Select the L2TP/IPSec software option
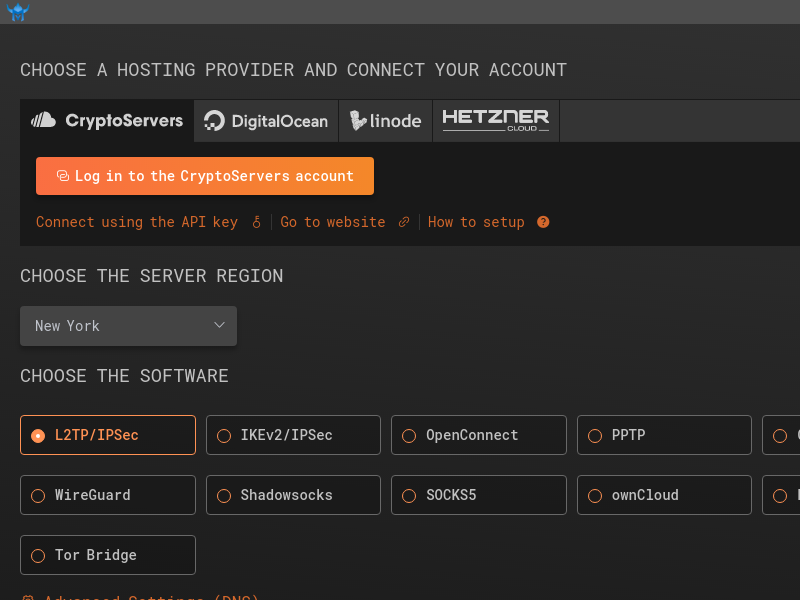Screen dimensions: 800x600 (x=108, y=435)
